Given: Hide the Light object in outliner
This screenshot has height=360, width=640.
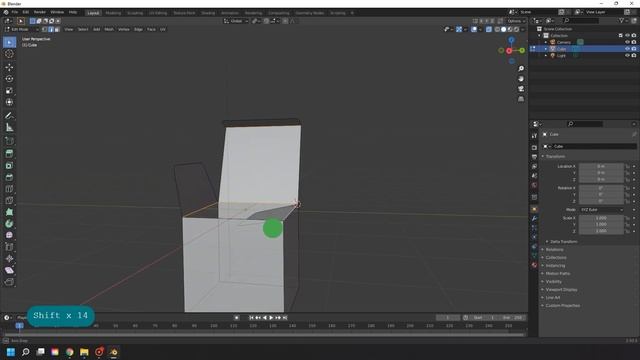Looking at the screenshot, I should (x=627, y=55).
